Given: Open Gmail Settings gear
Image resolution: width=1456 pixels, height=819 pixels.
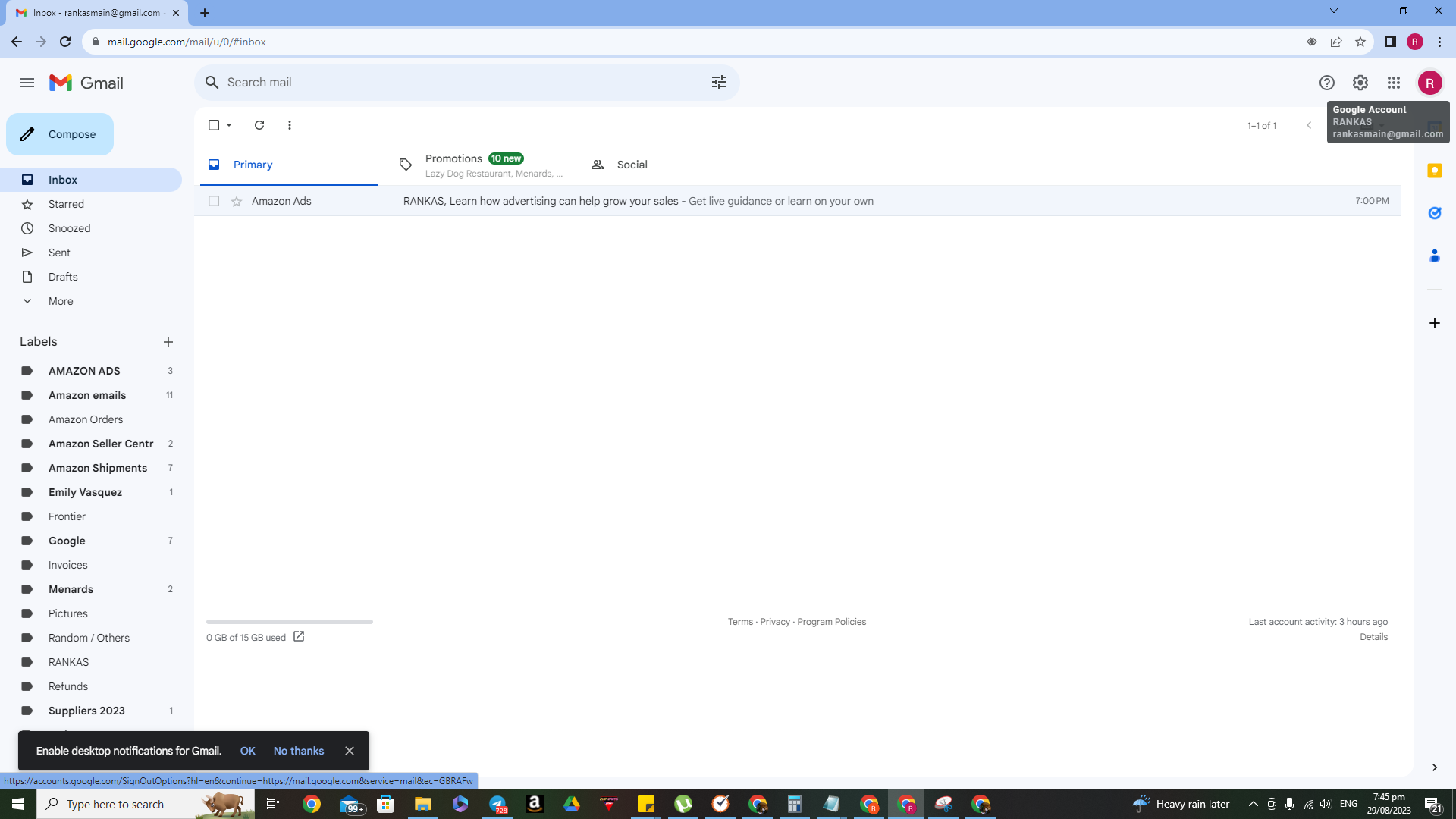Looking at the screenshot, I should click(x=1360, y=83).
